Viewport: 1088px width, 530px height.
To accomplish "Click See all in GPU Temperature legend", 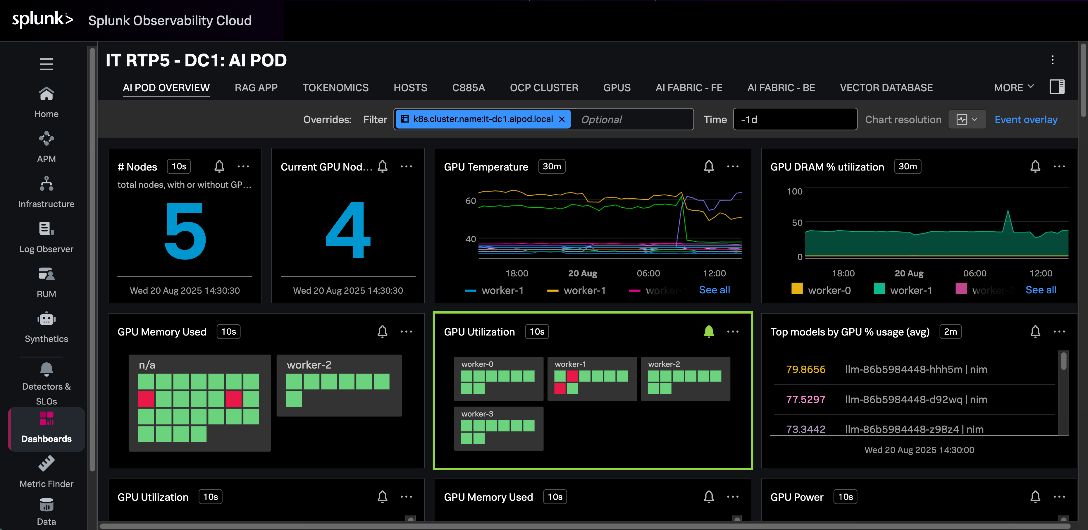I will [715, 290].
